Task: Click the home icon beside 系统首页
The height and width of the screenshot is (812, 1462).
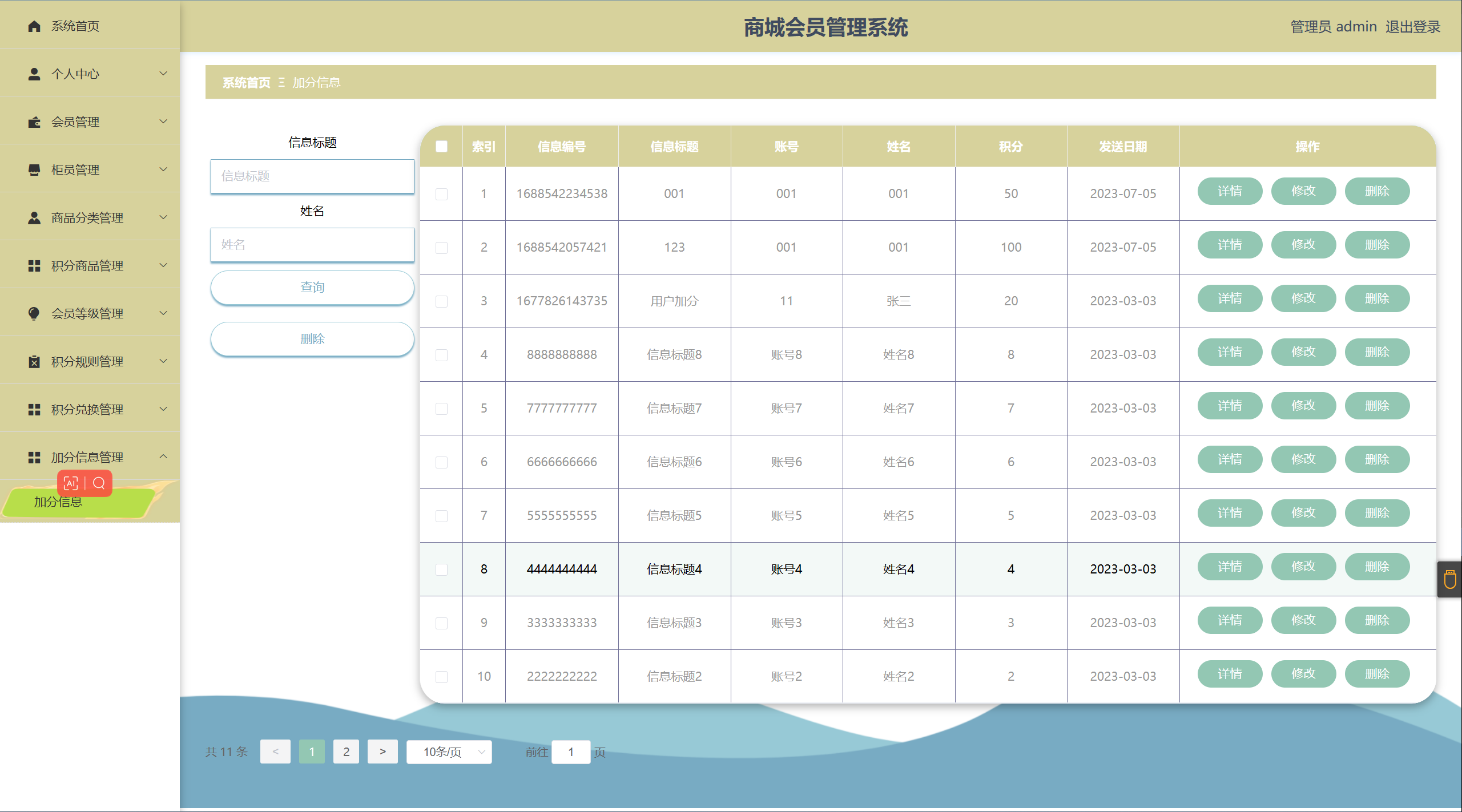Action: pyautogui.click(x=34, y=26)
